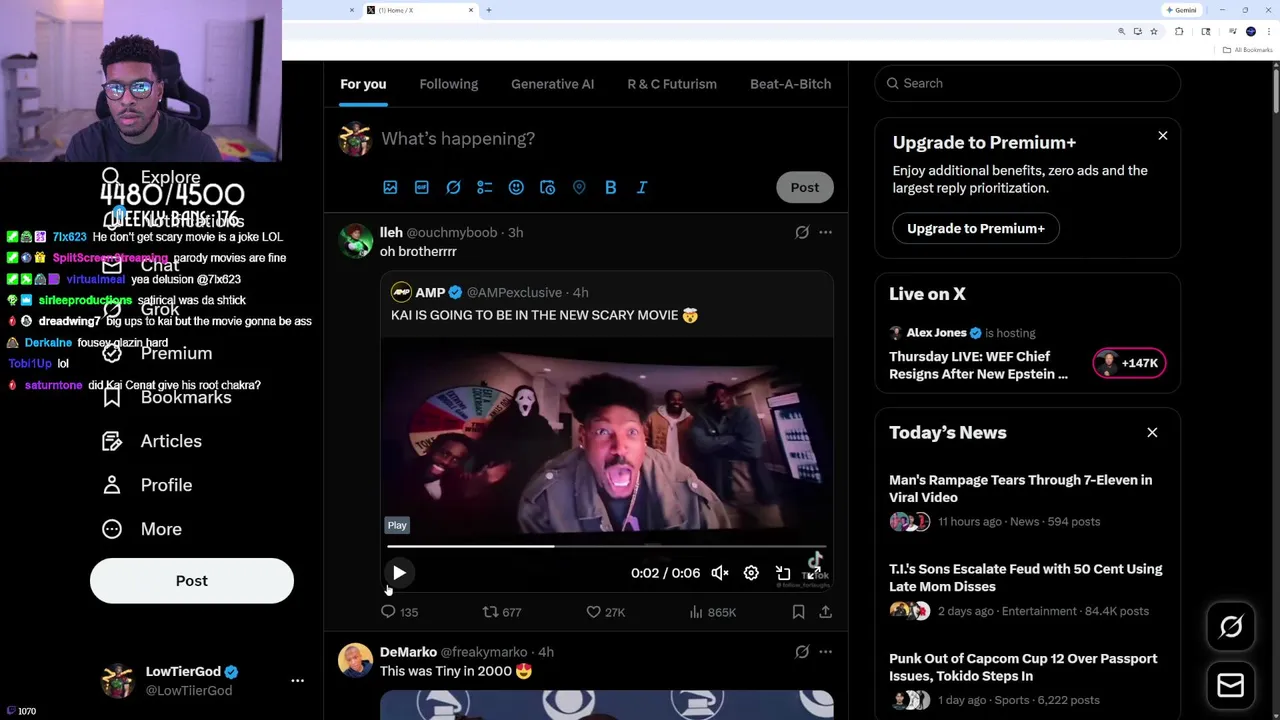This screenshot has width=1280, height=720.
Task: Select the Home / X browser tab
Action: 420,10
